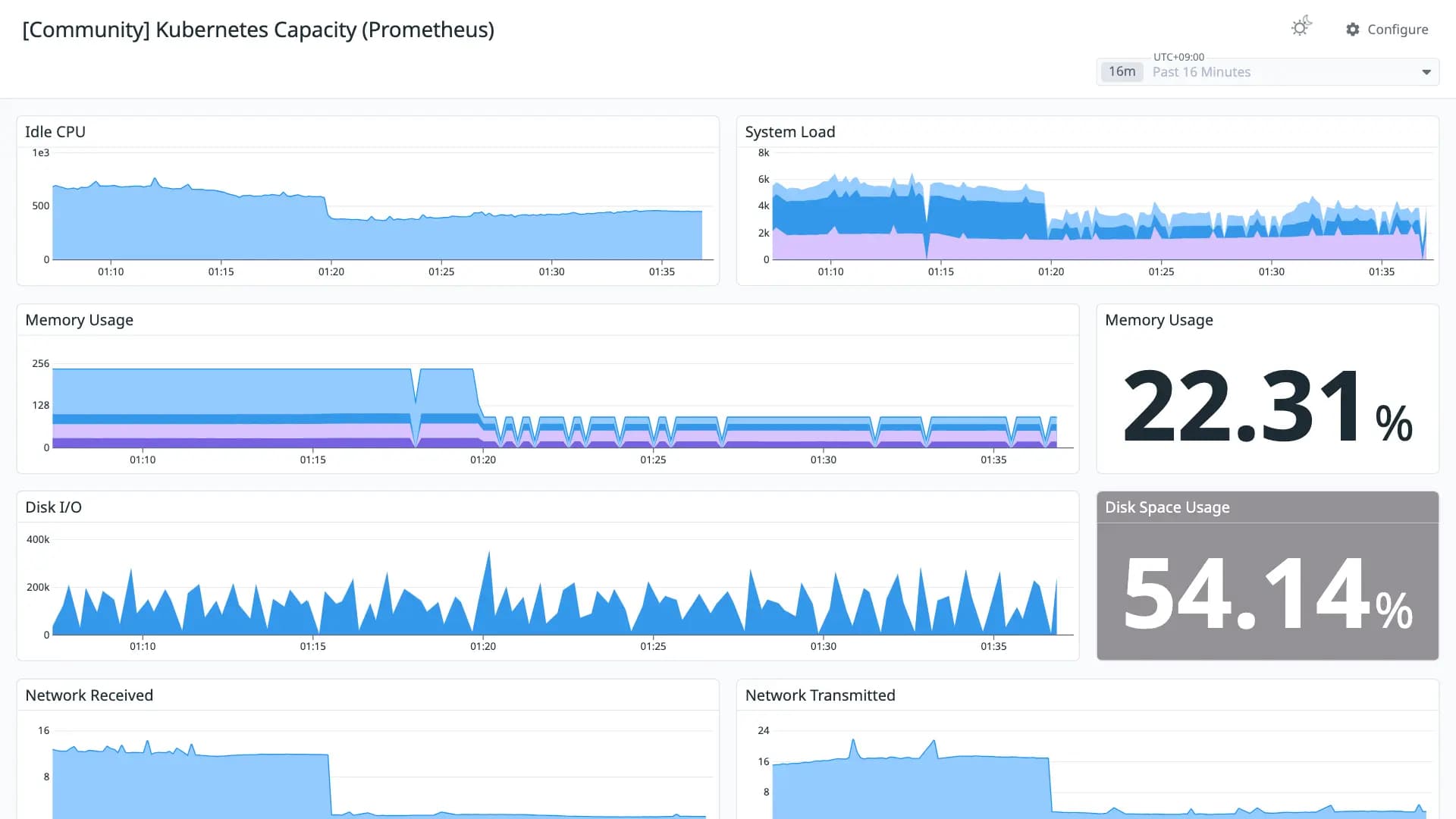
Task: Click the Disk I/O widget title
Action: (53, 507)
